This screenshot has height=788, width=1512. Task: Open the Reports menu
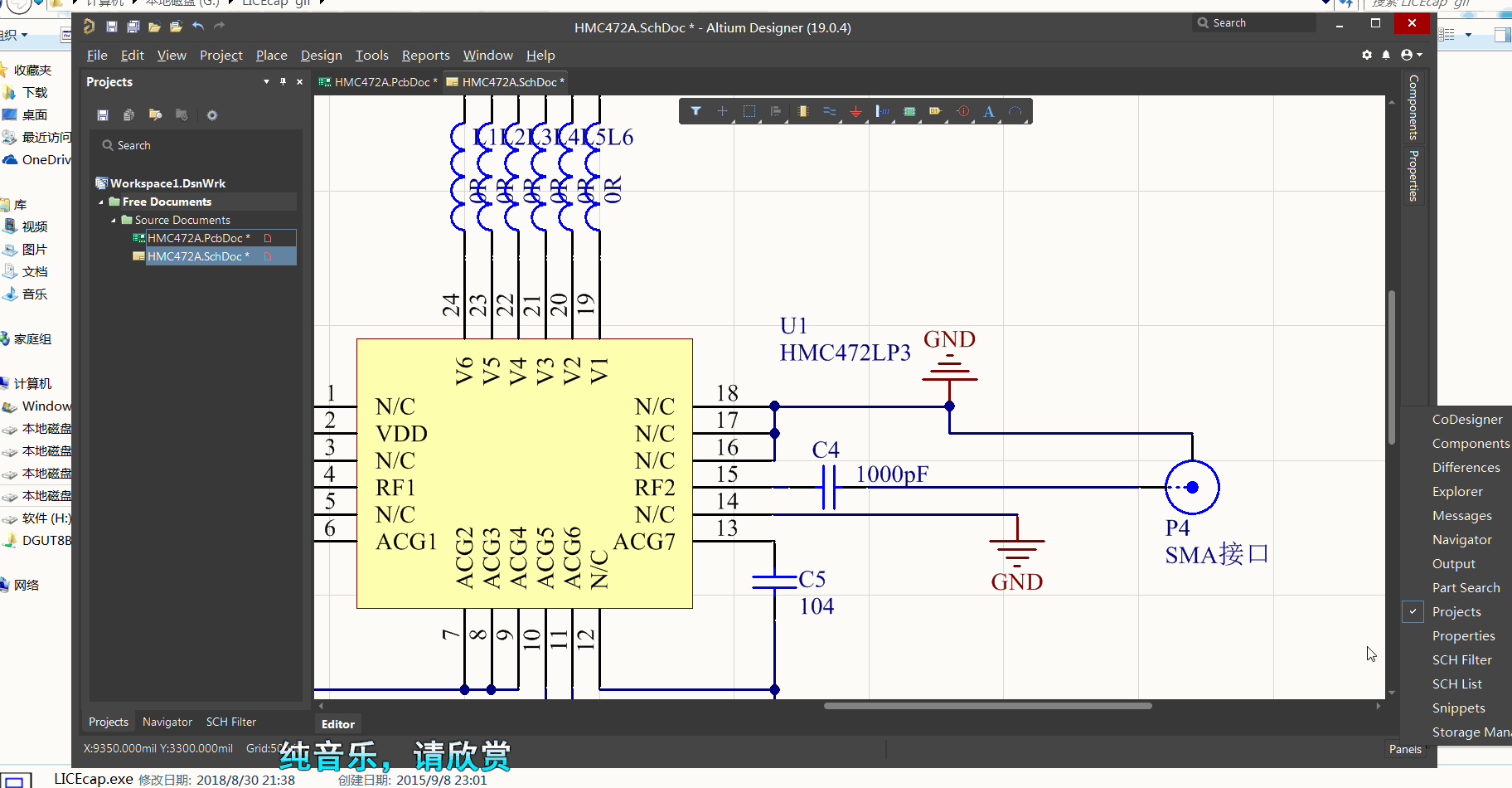click(x=425, y=55)
